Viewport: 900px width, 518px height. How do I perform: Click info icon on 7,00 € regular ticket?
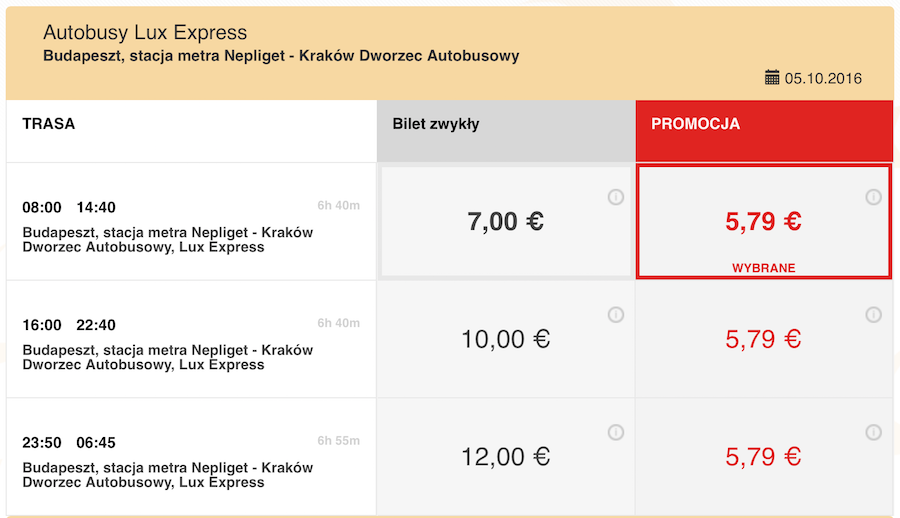pyautogui.click(x=616, y=197)
